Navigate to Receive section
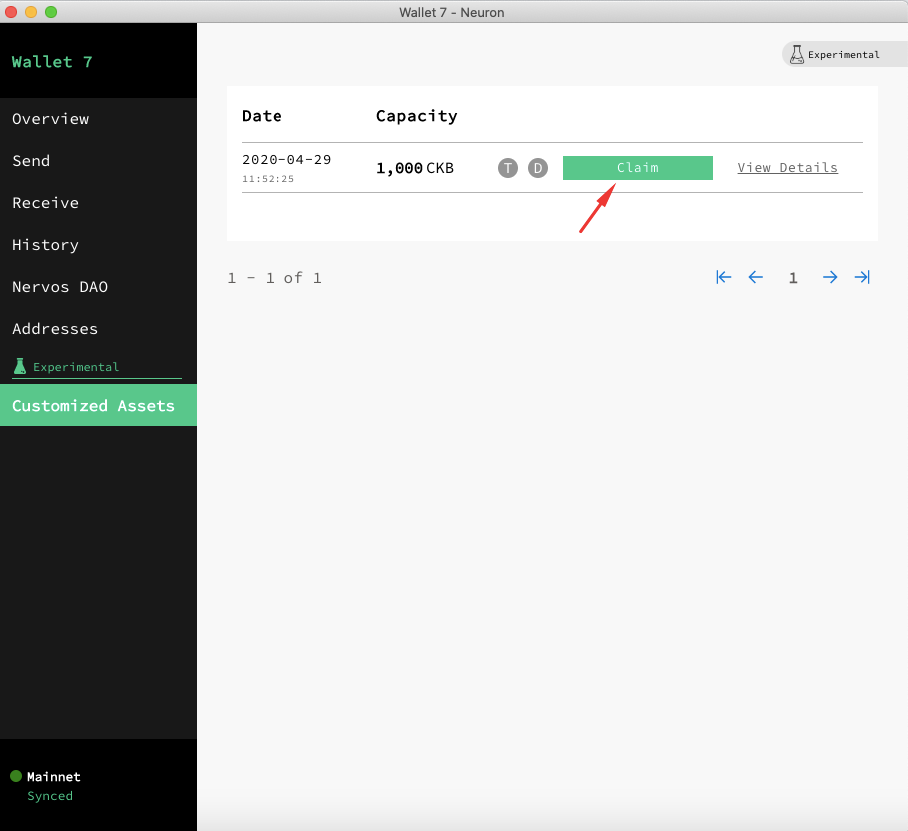 [46, 203]
